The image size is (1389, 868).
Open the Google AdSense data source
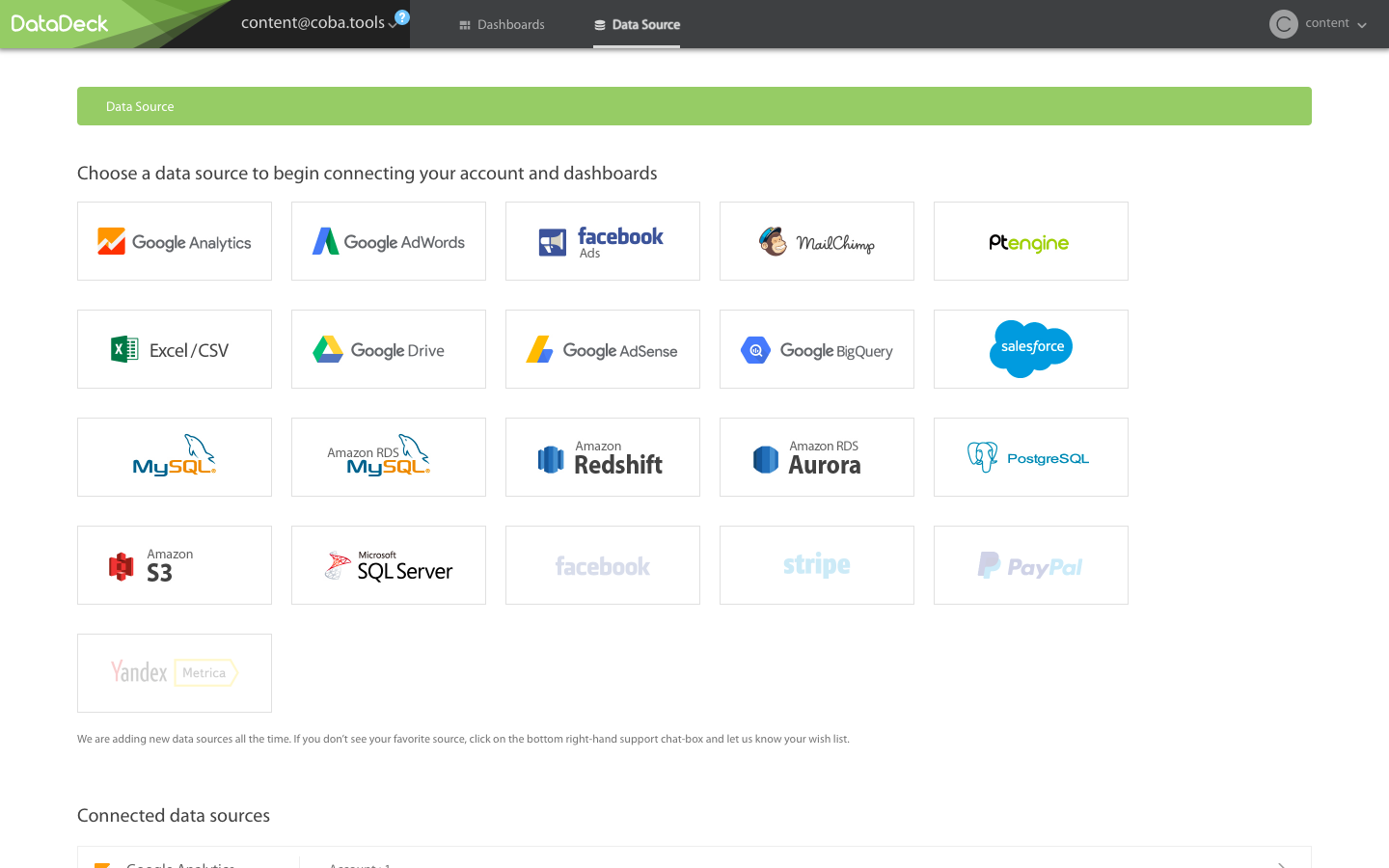click(x=603, y=349)
